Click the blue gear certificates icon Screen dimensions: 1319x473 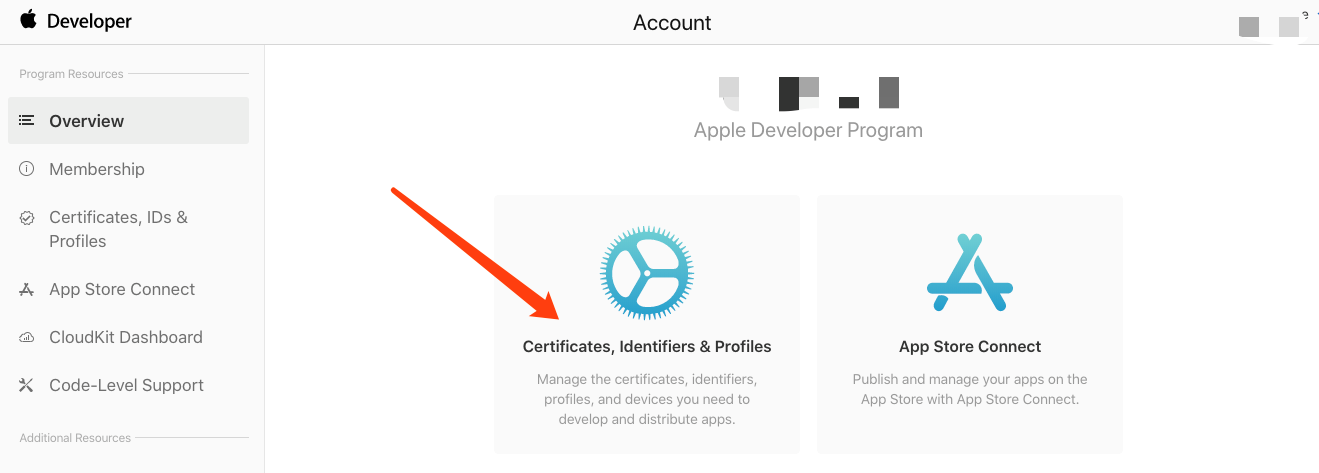coord(647,271)
